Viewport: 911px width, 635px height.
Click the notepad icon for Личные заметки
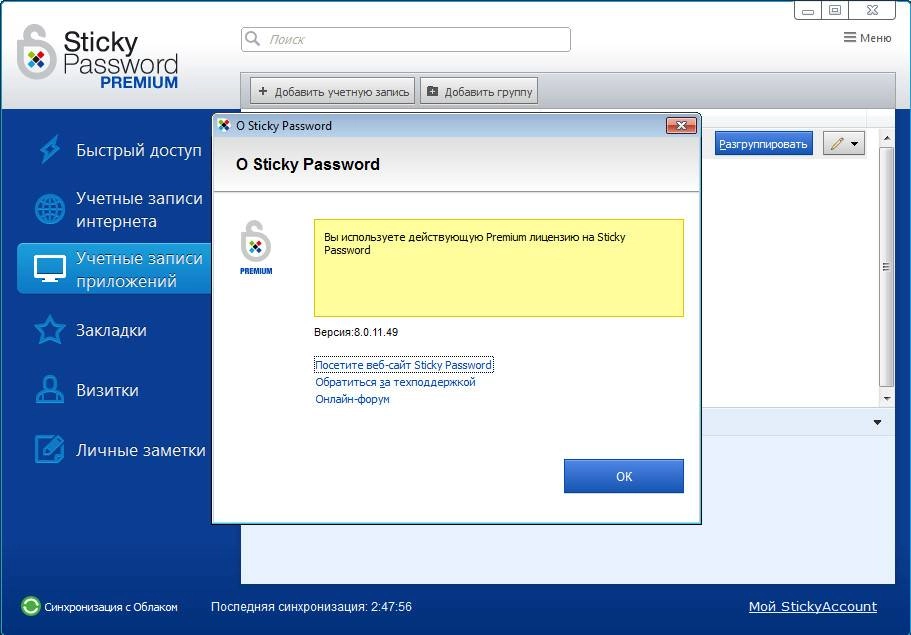click(50, 449)
